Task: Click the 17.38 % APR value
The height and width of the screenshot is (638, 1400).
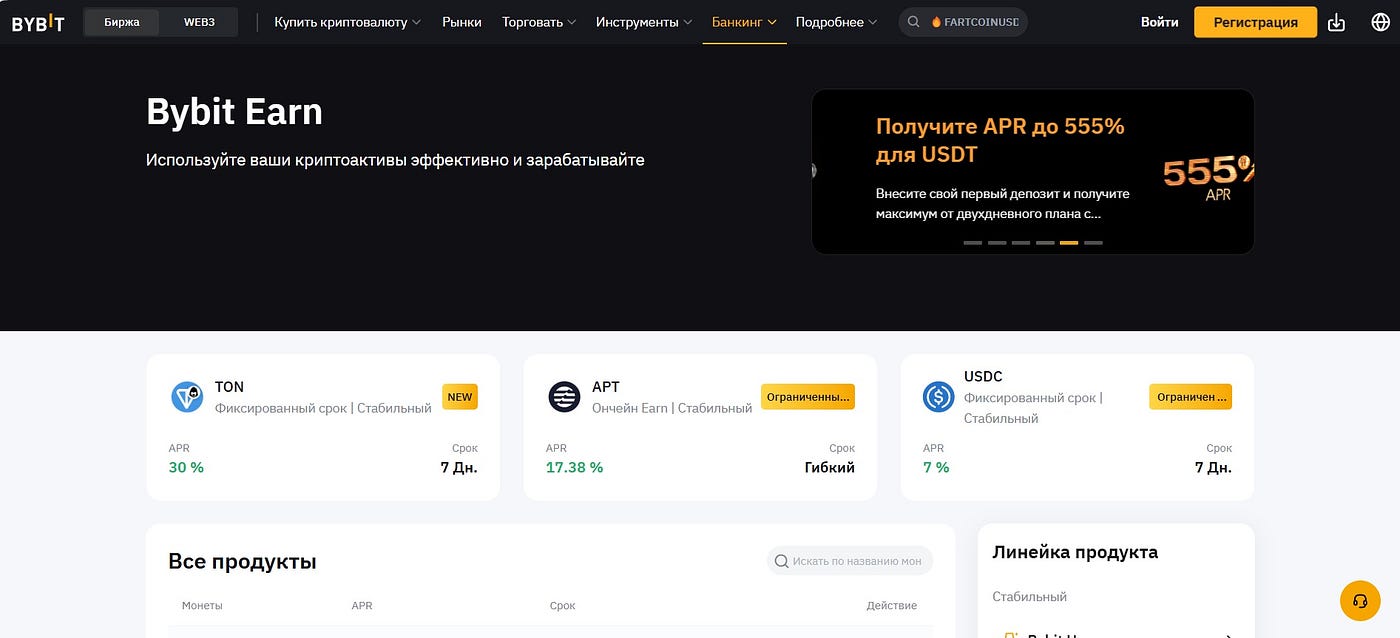Action: [x=574, y=467]
